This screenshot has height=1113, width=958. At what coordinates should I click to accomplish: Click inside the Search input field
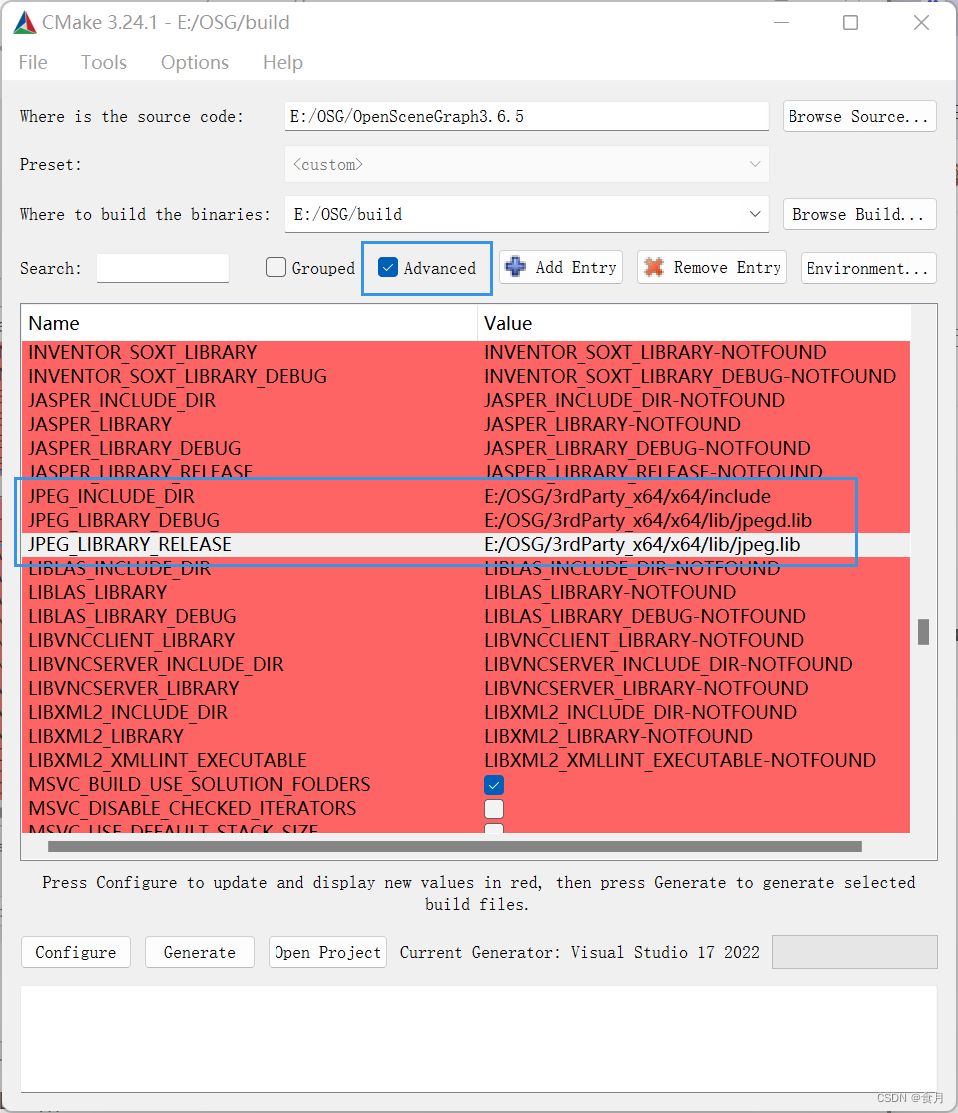tap(162, 267)
